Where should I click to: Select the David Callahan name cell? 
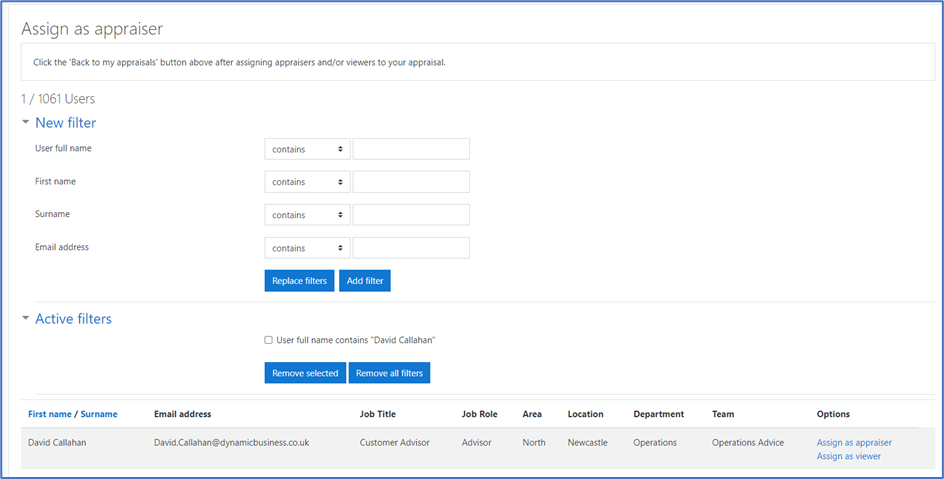click(57, 442)
